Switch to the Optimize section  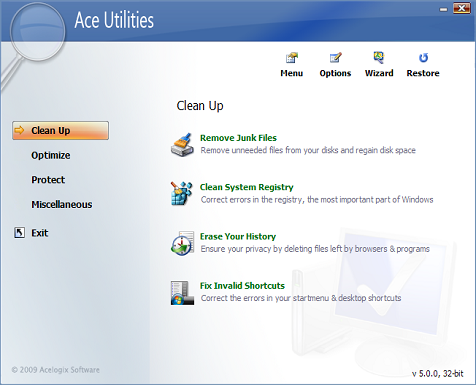coord(51,155)
